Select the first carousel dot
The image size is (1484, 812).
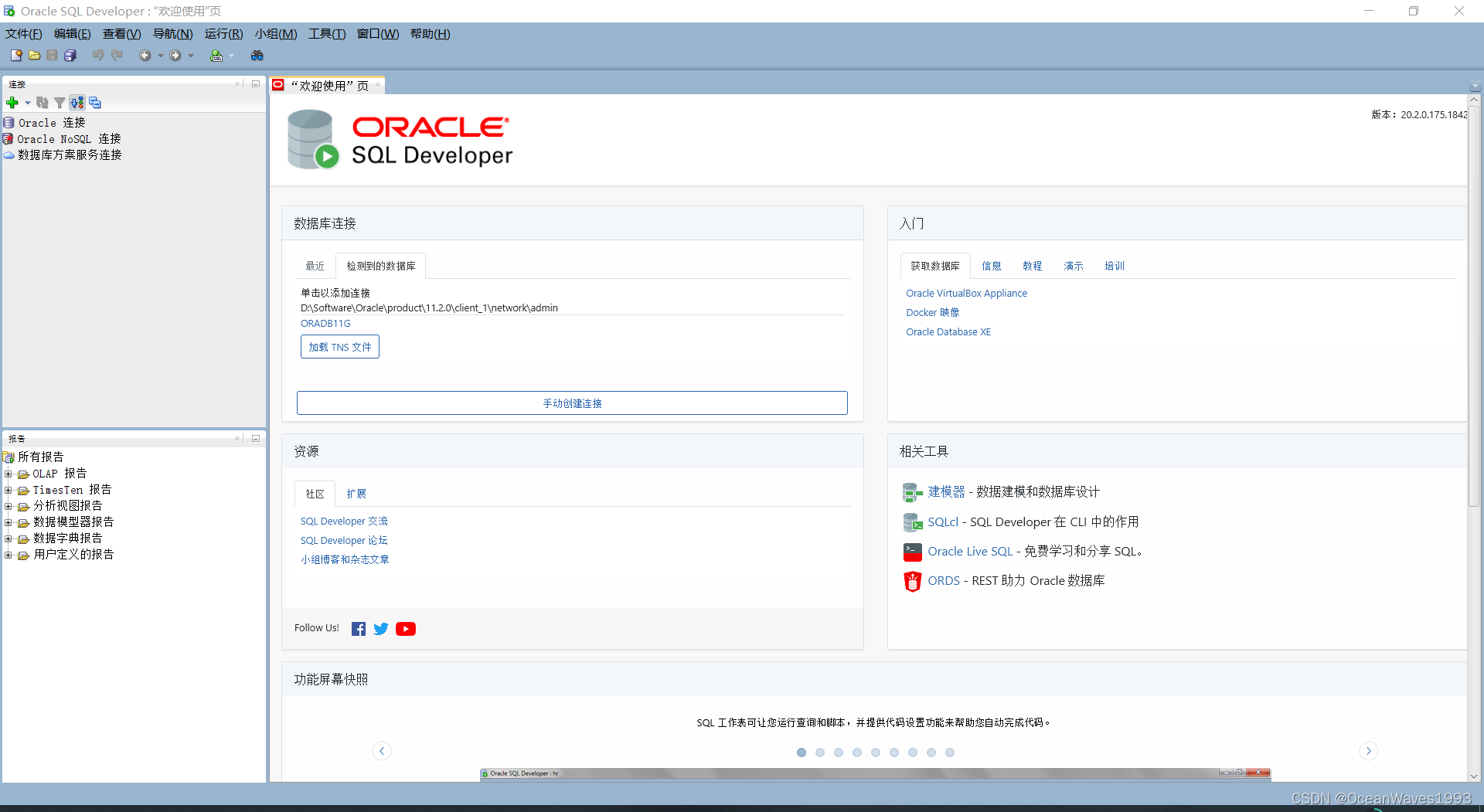coord(802,753)
